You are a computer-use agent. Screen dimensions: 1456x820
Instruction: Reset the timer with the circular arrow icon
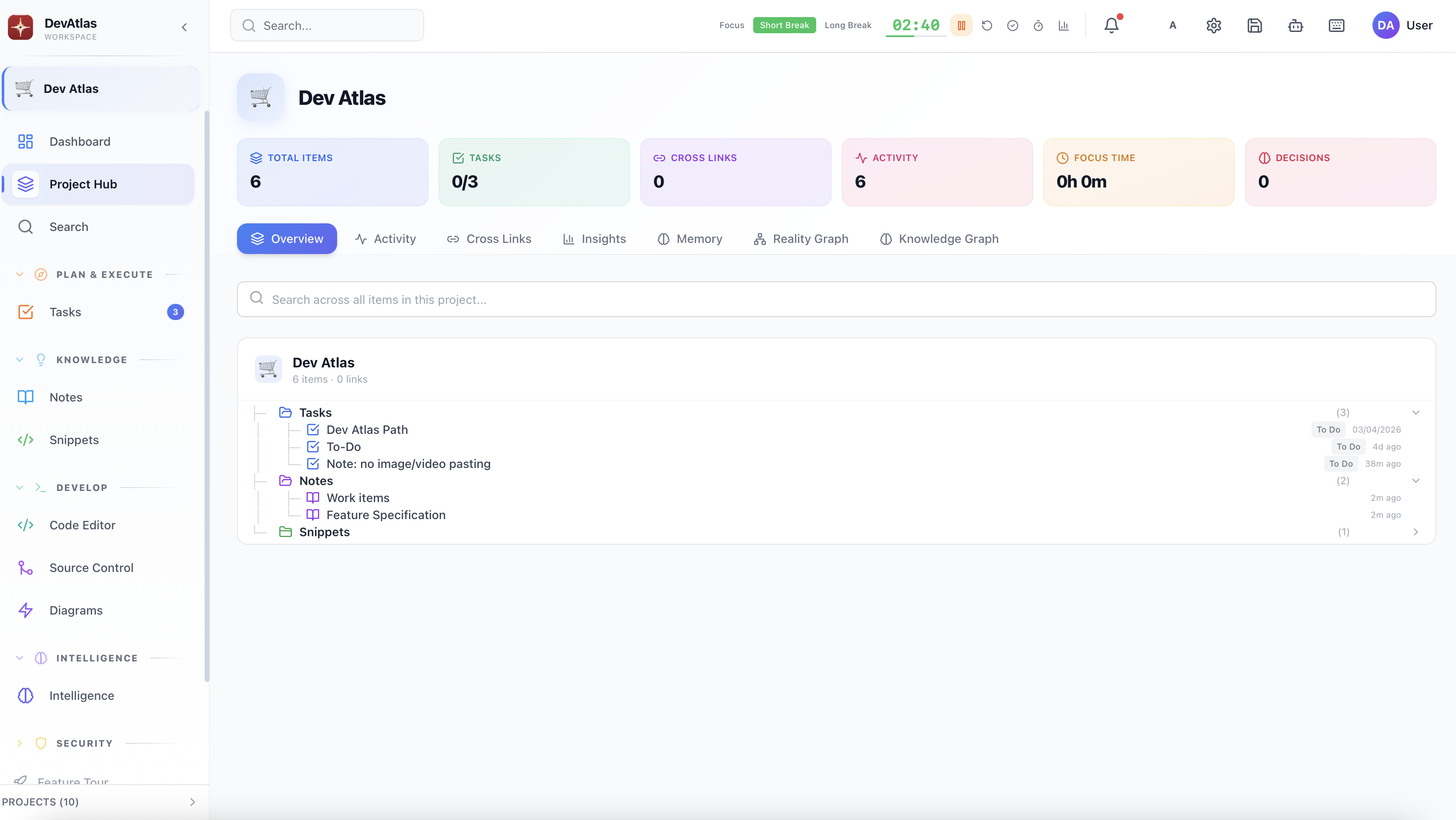(987, 26)
